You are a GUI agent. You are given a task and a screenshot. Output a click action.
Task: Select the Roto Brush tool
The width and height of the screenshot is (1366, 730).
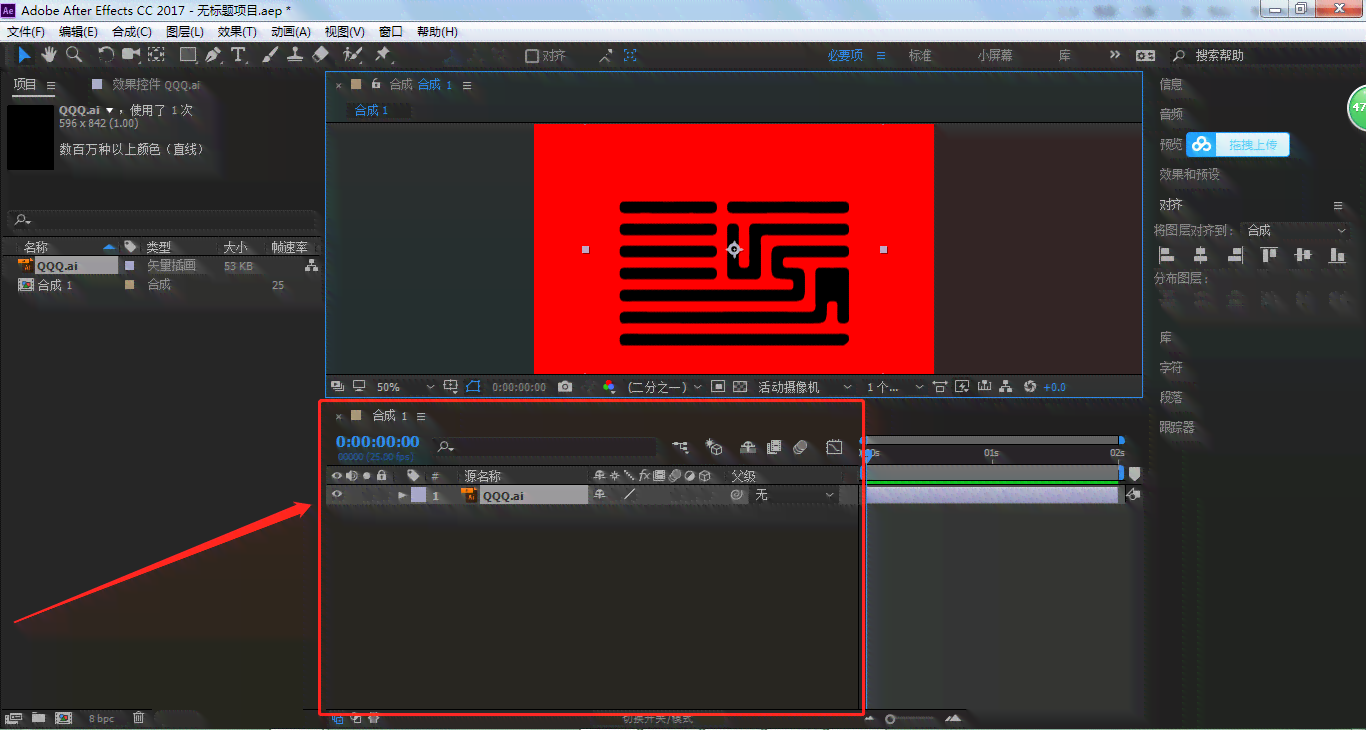(x=352, y=55)
